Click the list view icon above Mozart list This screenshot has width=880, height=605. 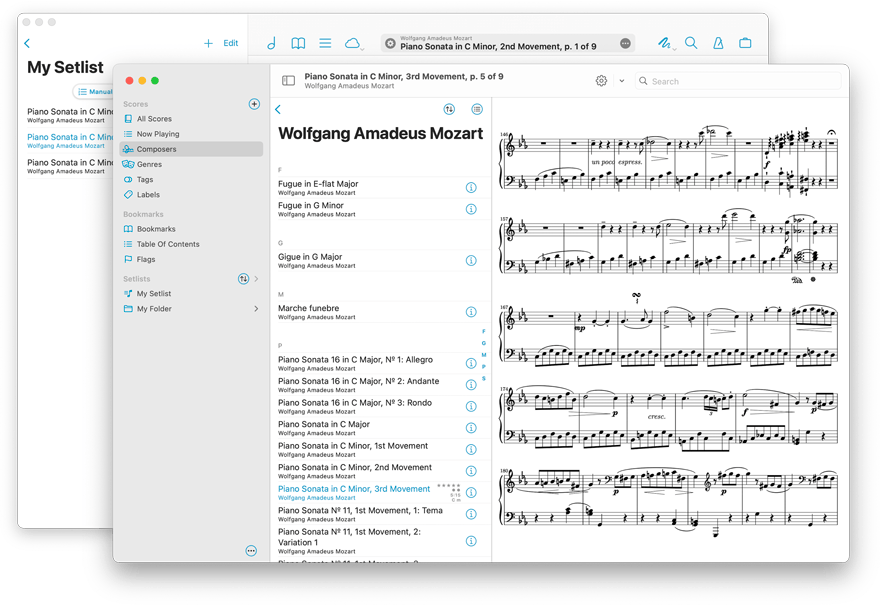[477, 109]
